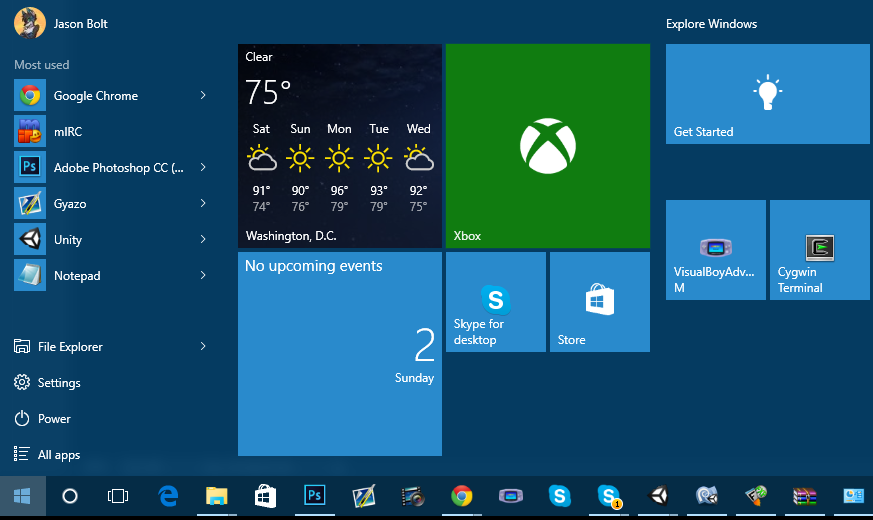Open the Calendar tile showing Sunday 2

click(x=340, y=354)
